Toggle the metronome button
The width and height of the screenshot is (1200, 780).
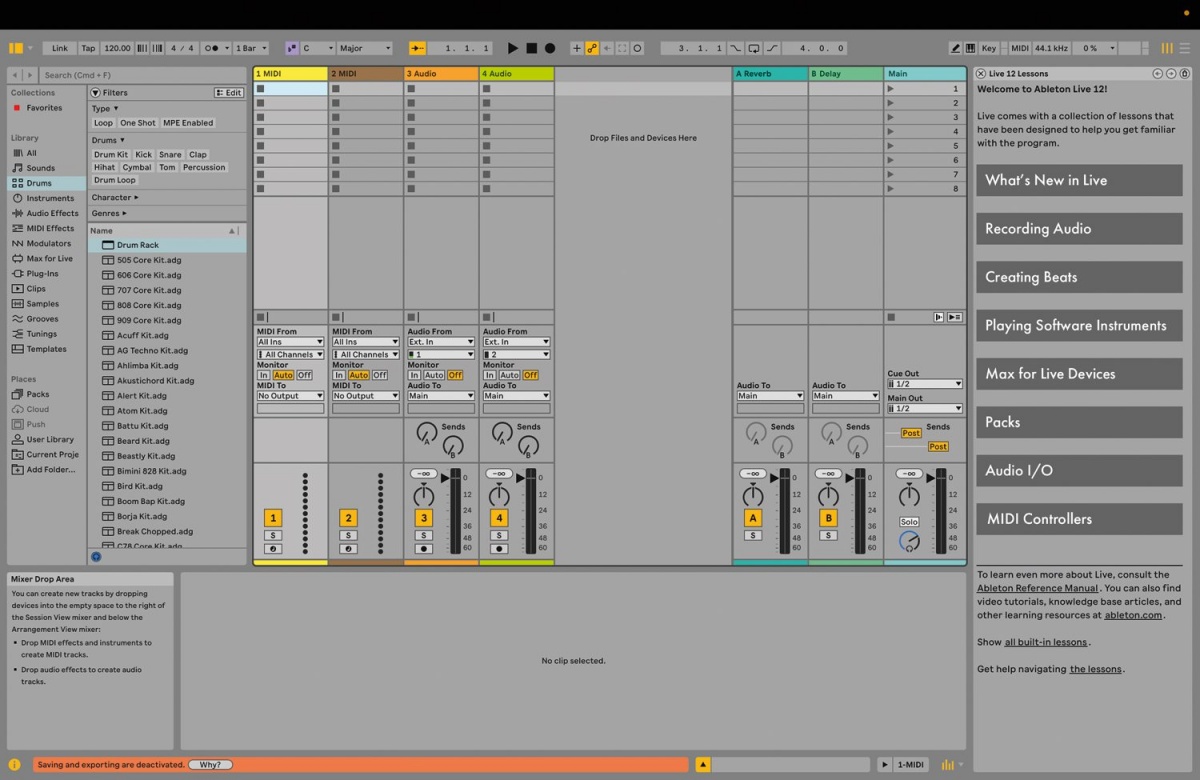click(215, 48)
